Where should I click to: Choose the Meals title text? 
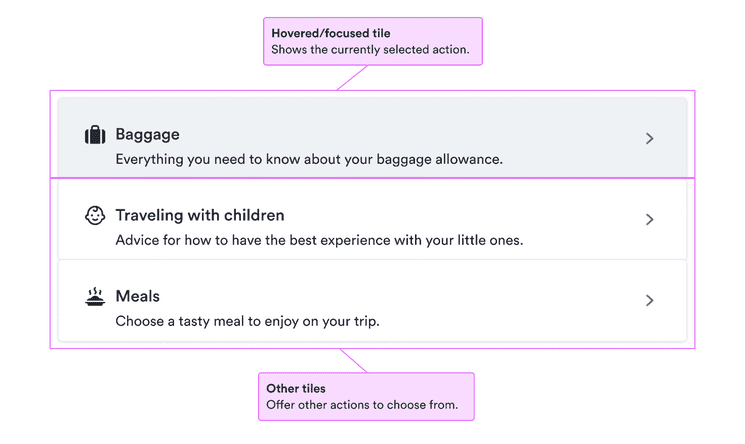click(137, 296)
